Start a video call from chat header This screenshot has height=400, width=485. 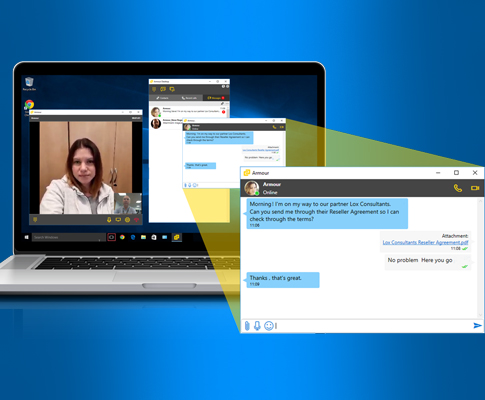point(475,188)
